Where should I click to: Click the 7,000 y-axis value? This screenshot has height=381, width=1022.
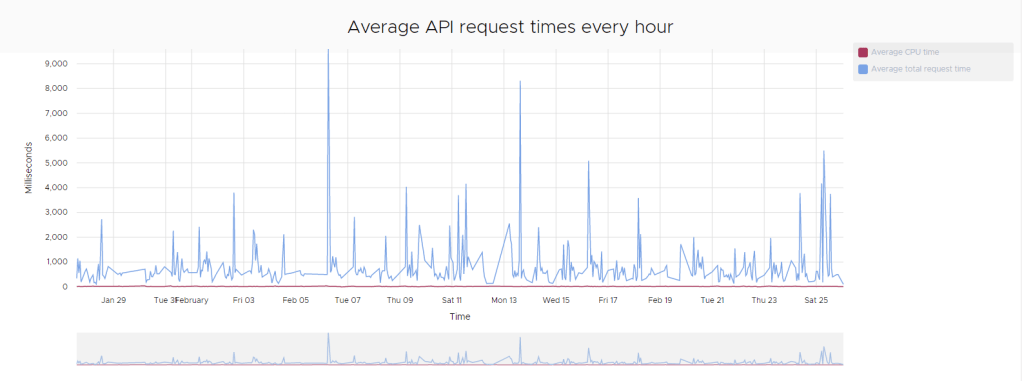click(56, 113)
